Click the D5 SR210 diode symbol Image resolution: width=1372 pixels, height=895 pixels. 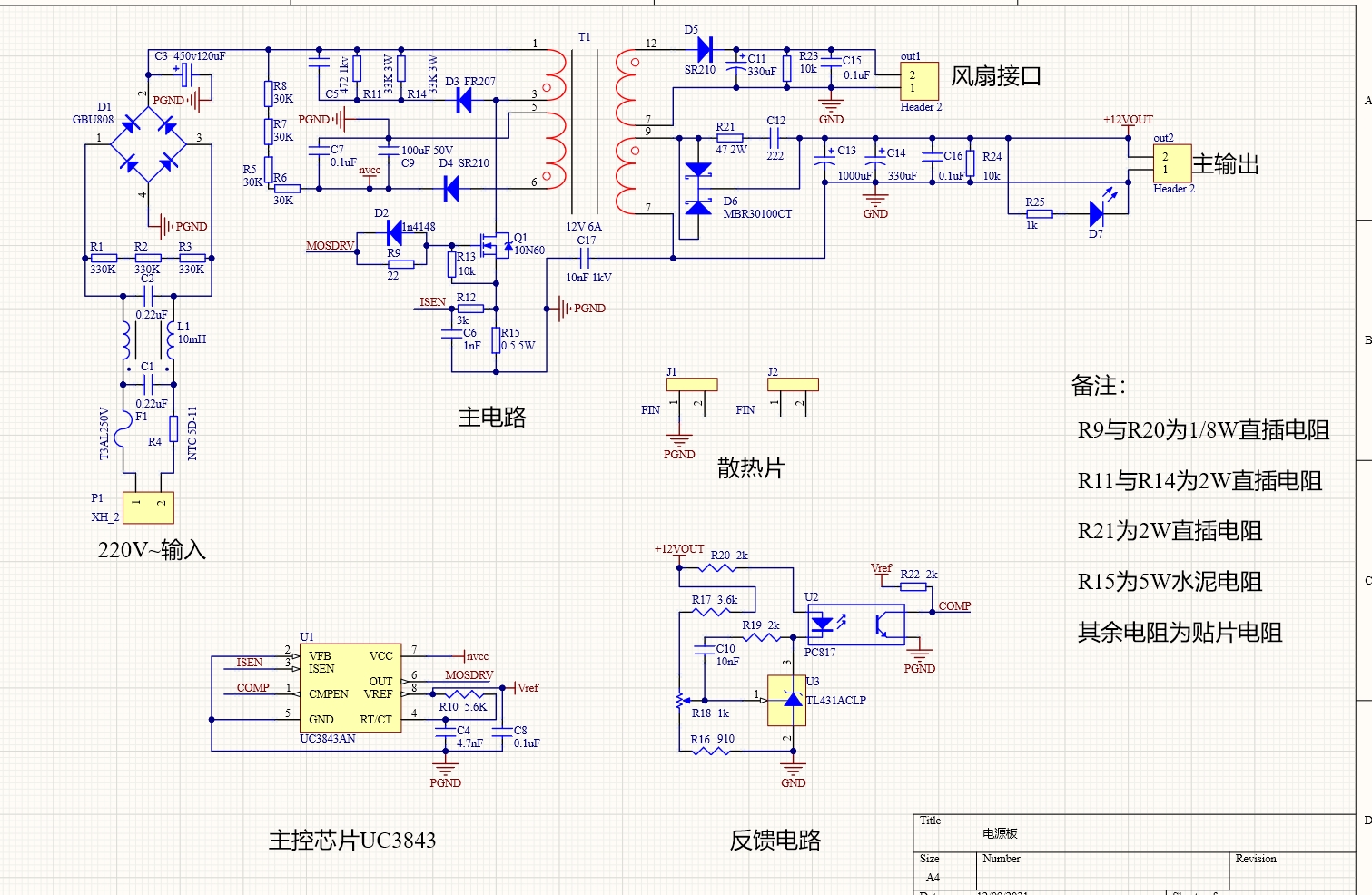[704, 49]
